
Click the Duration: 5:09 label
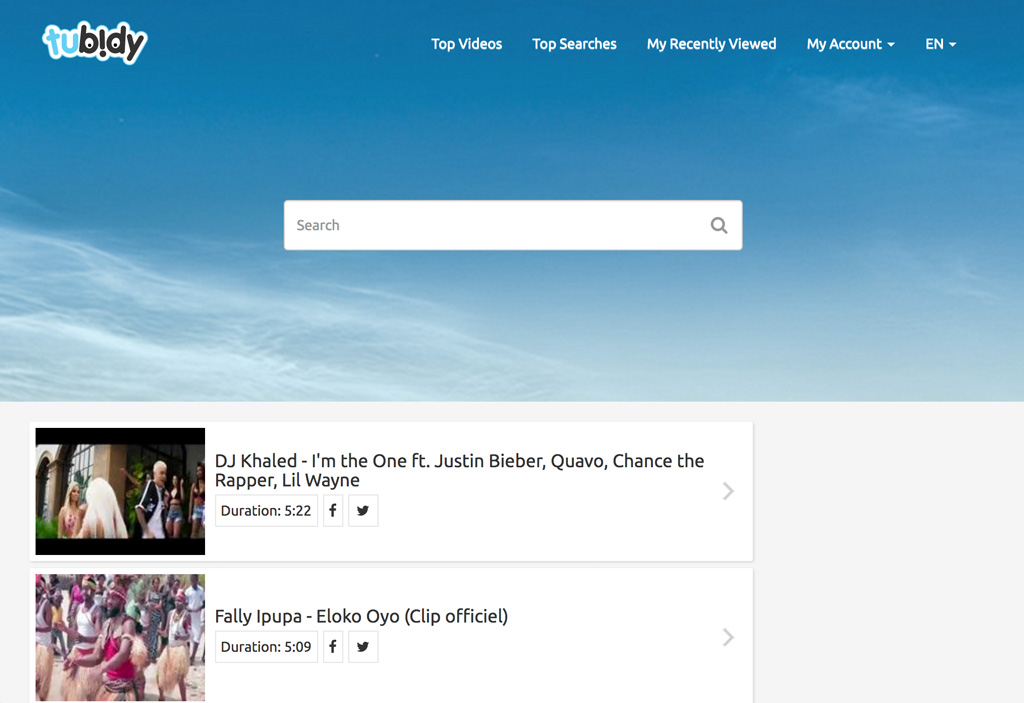(266, 646)
